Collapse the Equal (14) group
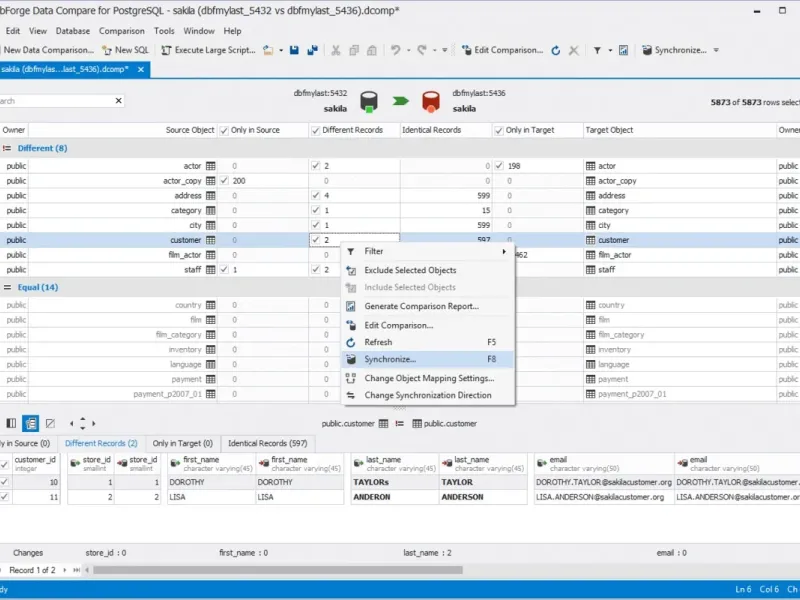This screenshot has width=800, height=600. (x=7, y=287)
